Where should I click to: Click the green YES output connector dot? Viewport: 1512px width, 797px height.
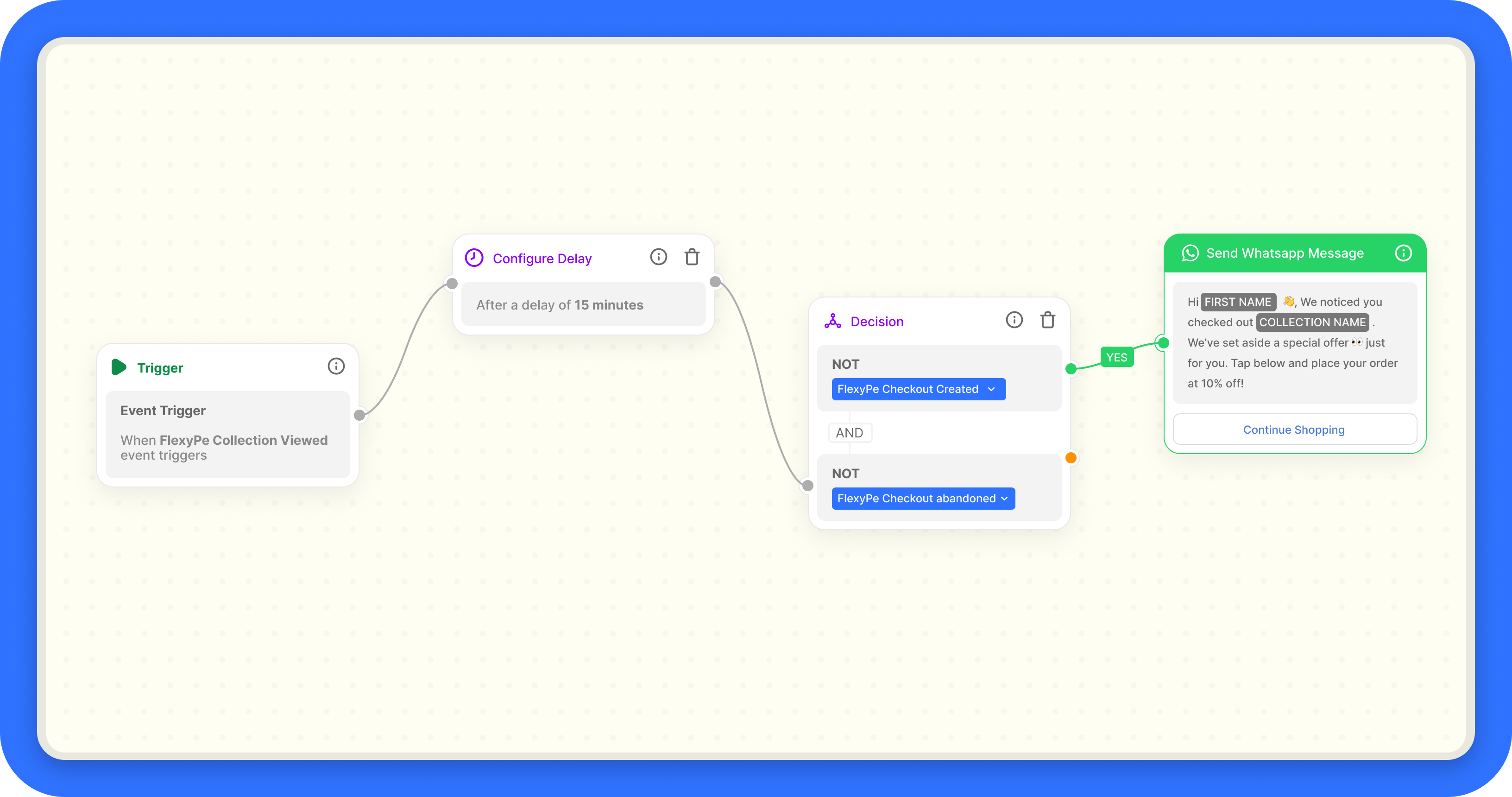click(1071, 369)
